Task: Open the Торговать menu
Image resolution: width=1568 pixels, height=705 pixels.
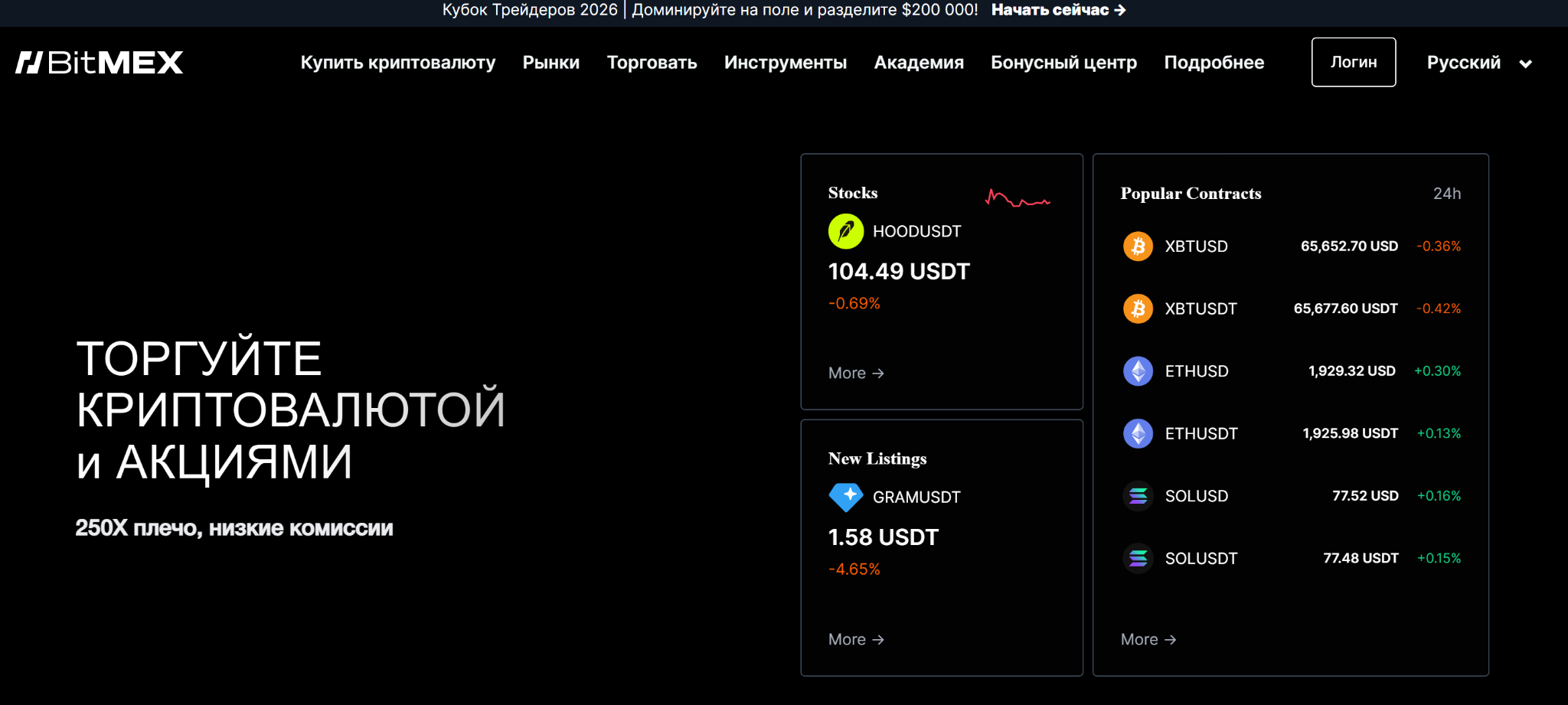Action: click(x=652, y=63)
